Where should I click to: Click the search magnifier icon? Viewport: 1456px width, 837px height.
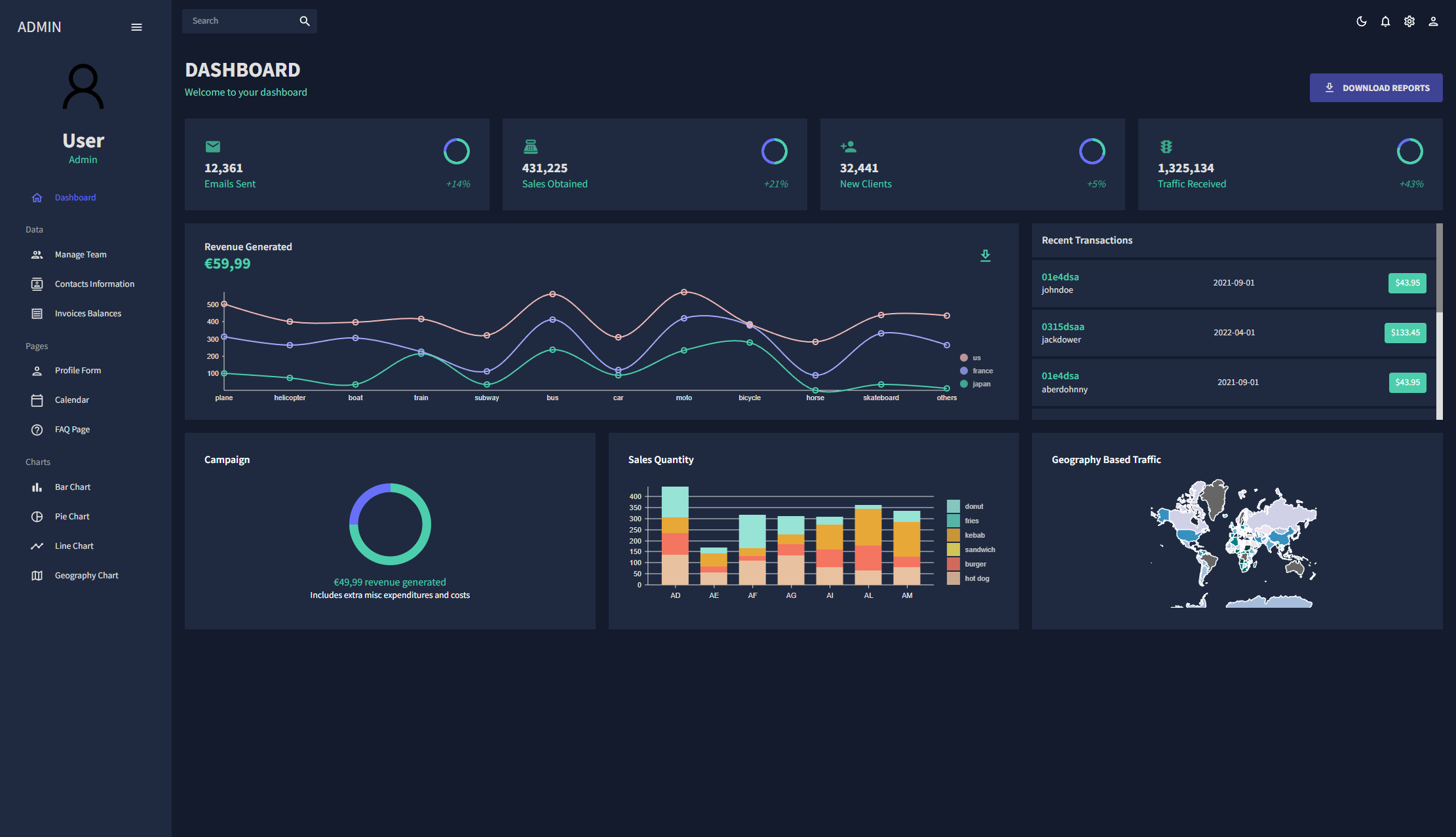click(x=305, y=21)
